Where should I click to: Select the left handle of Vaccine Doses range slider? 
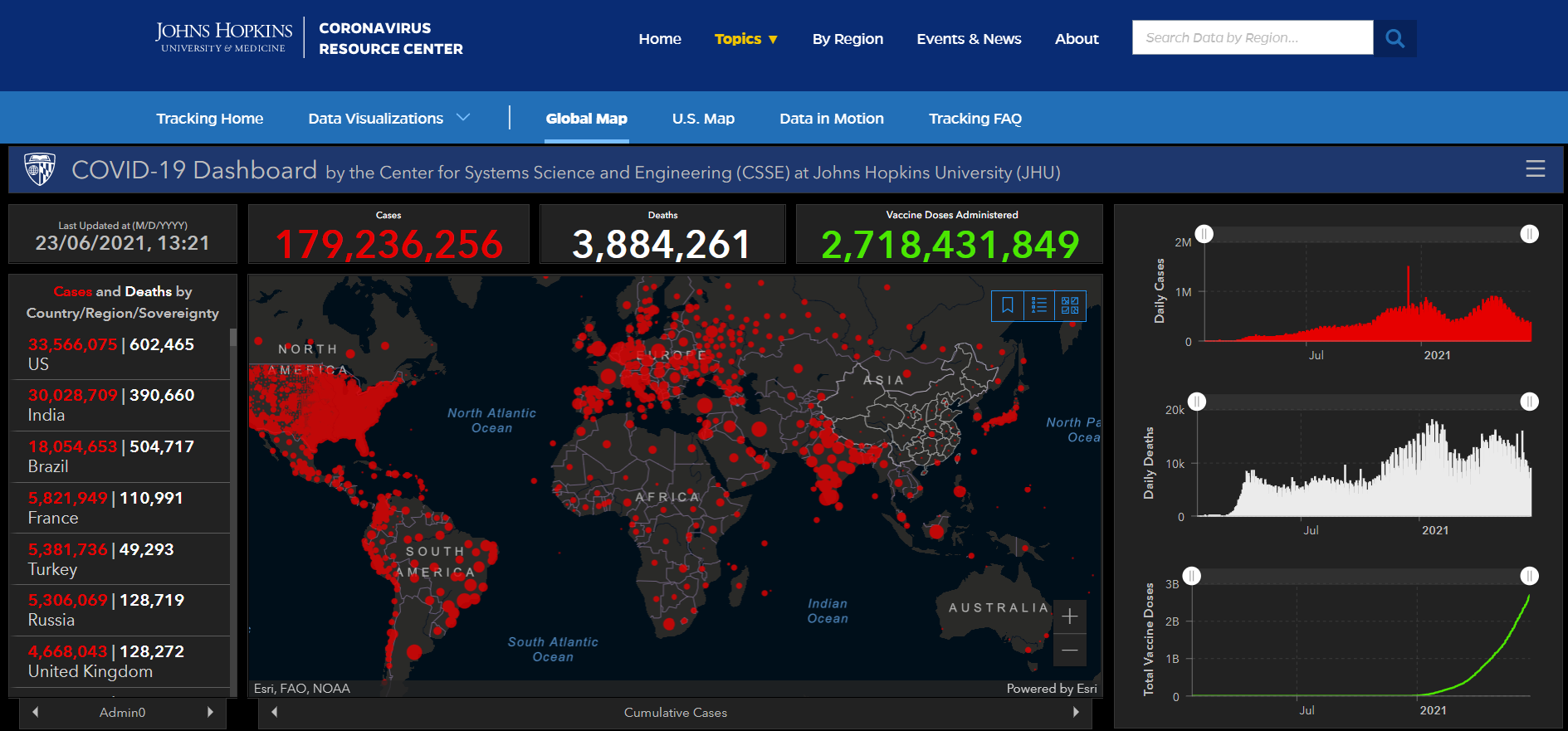click(x=1191, y=576)
